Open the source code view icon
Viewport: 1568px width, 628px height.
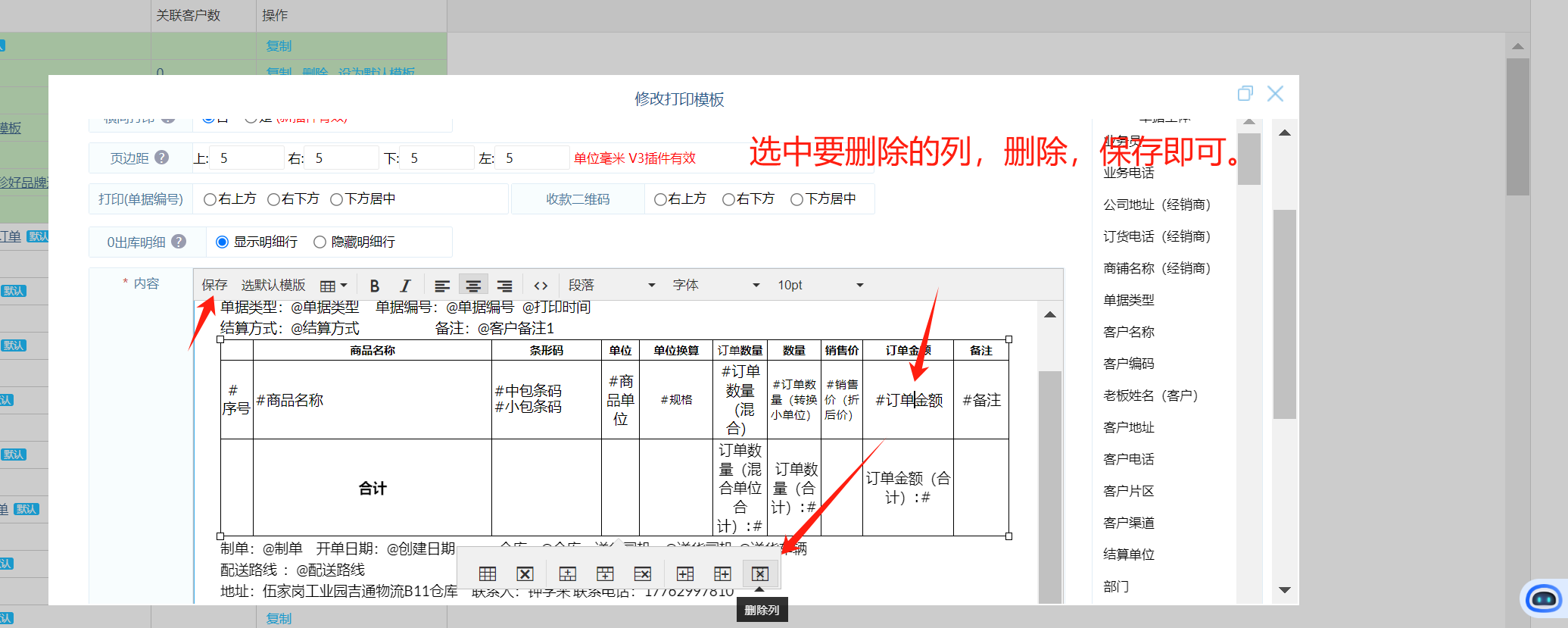[x=541, y=286]
